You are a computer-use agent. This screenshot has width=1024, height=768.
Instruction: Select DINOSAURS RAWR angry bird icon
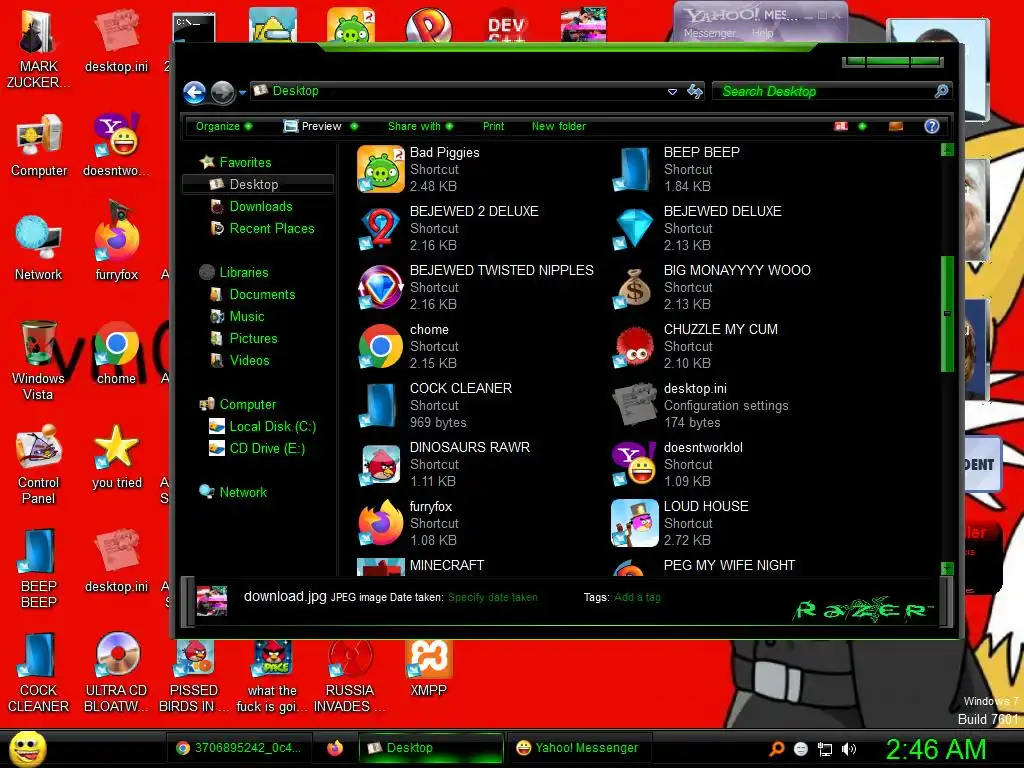pyautogui.click(x=380, y=464)
